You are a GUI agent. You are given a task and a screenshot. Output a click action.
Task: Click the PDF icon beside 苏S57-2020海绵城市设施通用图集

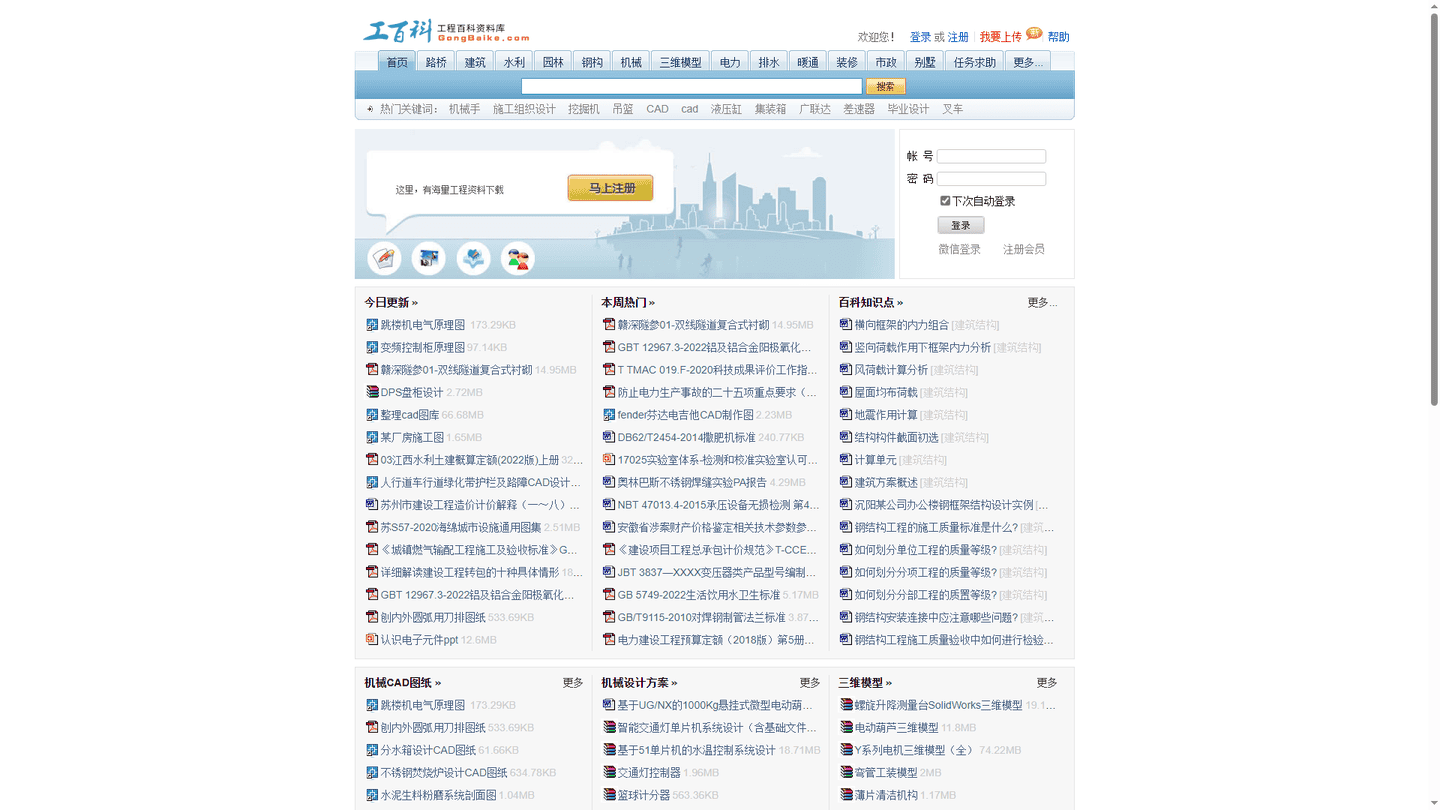pos(372,527)
